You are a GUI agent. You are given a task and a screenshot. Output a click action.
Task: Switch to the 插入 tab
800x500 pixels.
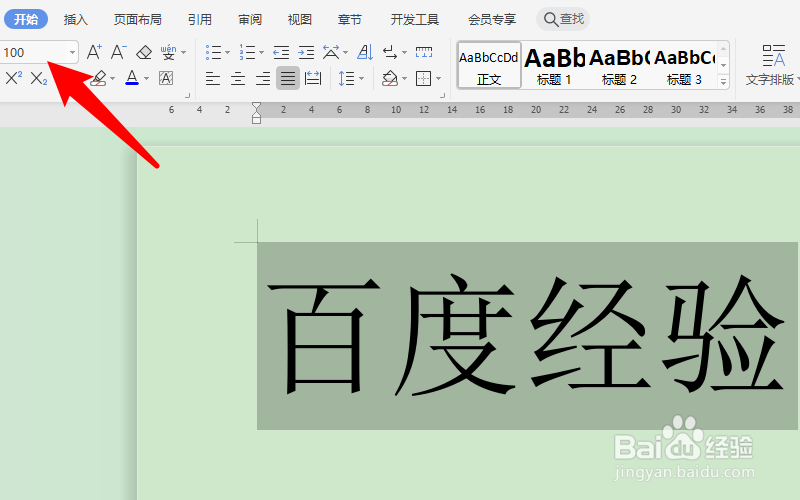click(76, 19)
